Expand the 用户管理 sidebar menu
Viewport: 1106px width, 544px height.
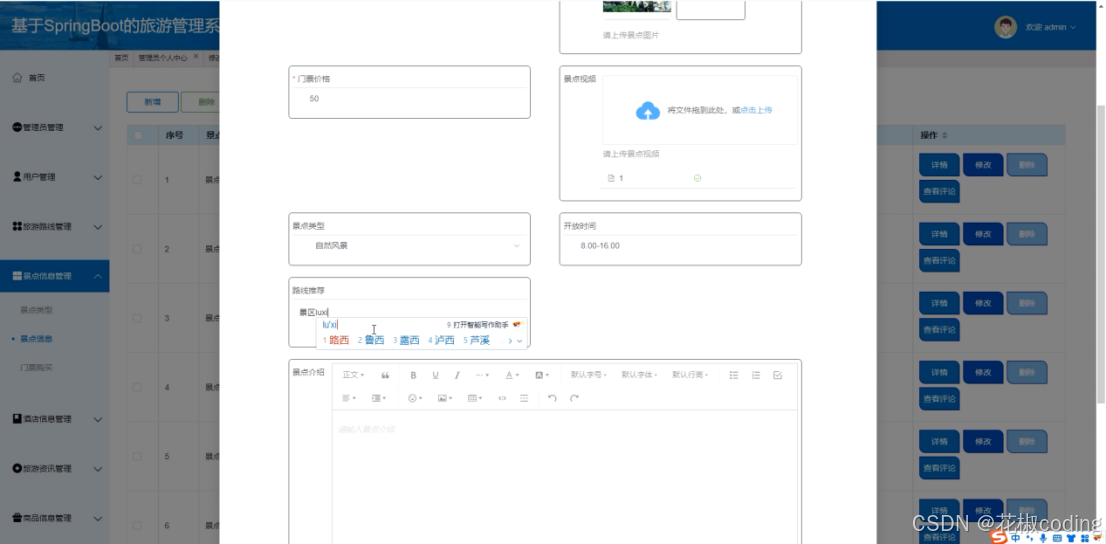[54, 177]
